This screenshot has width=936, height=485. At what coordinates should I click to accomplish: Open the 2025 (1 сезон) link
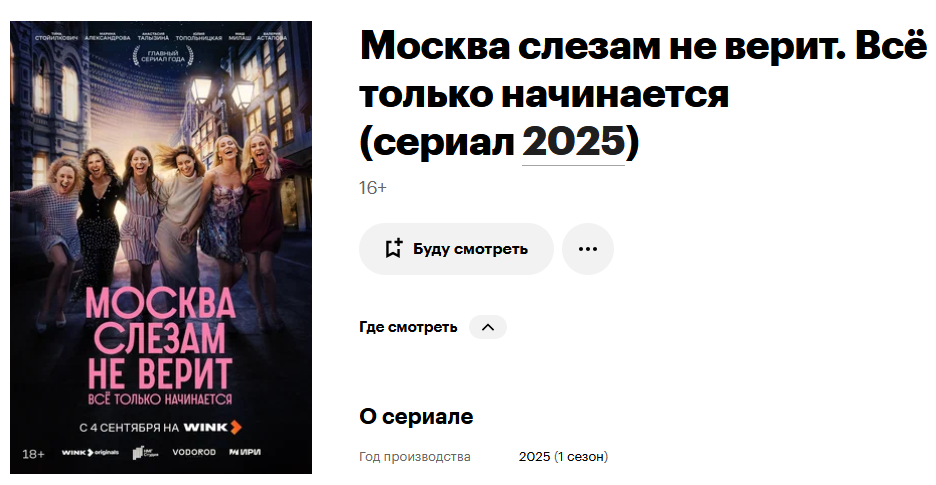point(564,457)
